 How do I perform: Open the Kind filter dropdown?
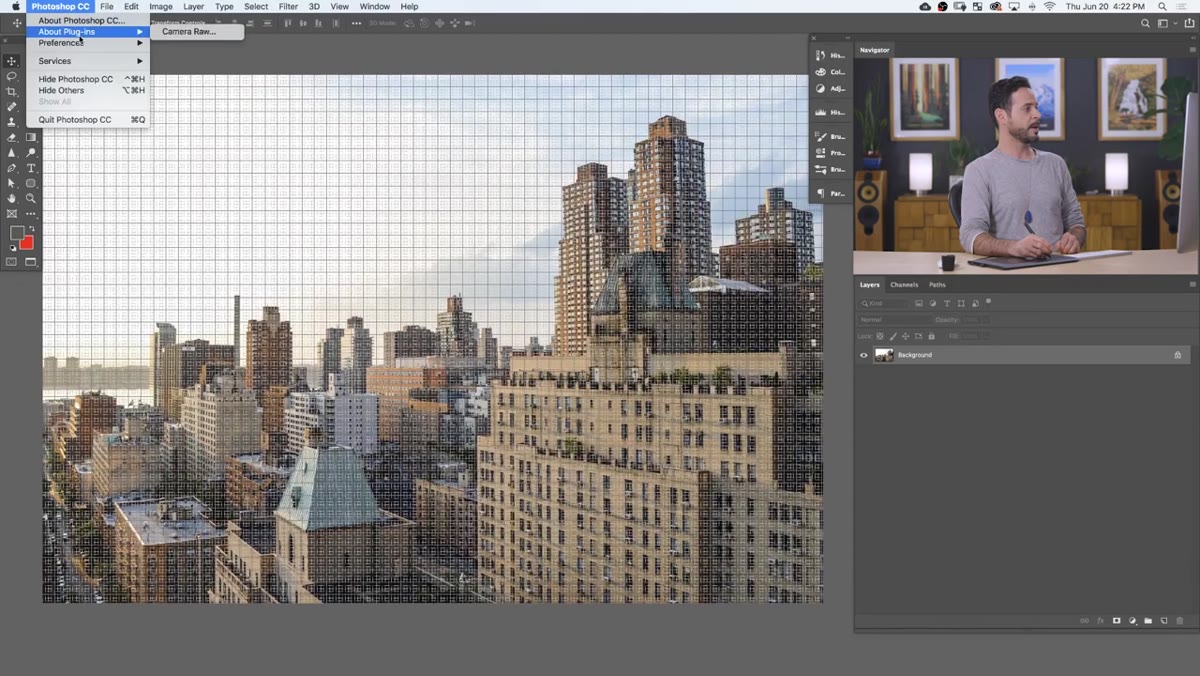pyautogui.click(x=883, y=303)
